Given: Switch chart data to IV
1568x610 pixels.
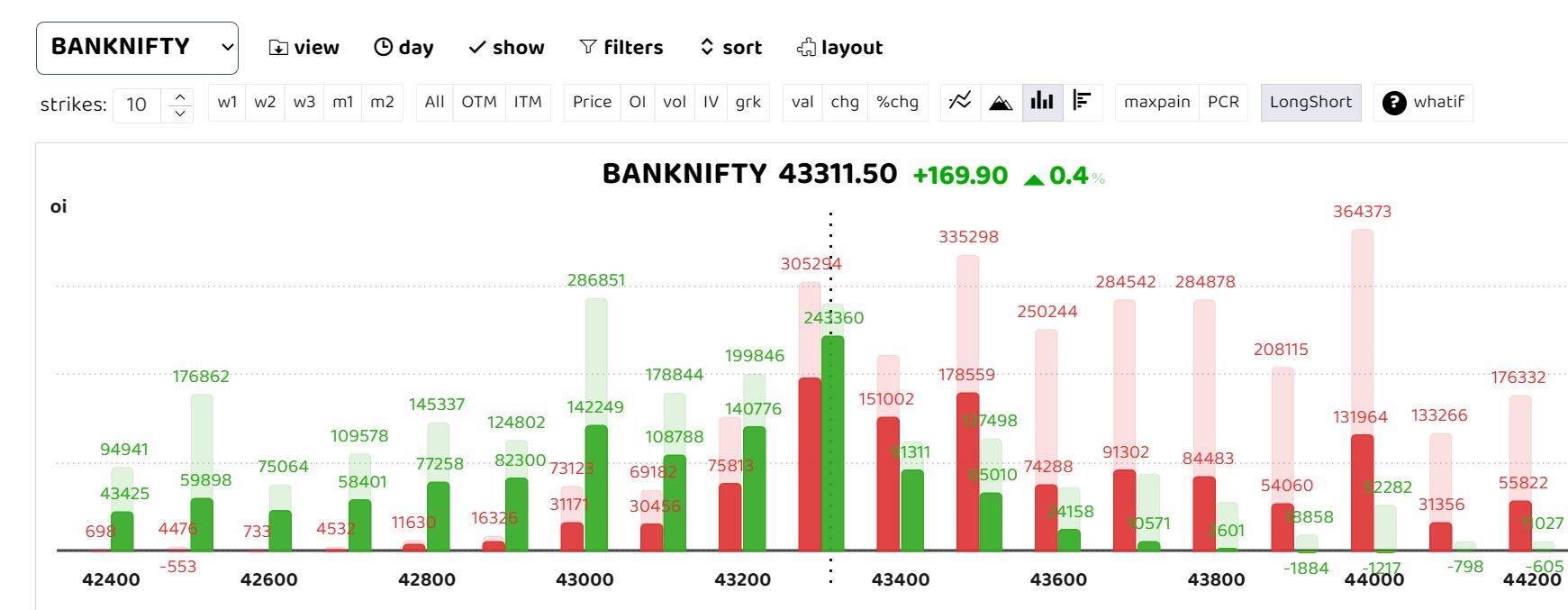Looking at the screenshot, I should pos(711,102).
